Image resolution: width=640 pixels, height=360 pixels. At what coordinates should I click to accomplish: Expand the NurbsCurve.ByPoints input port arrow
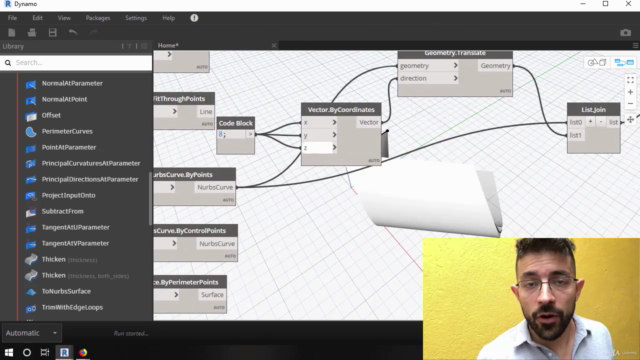click(172, 187)
